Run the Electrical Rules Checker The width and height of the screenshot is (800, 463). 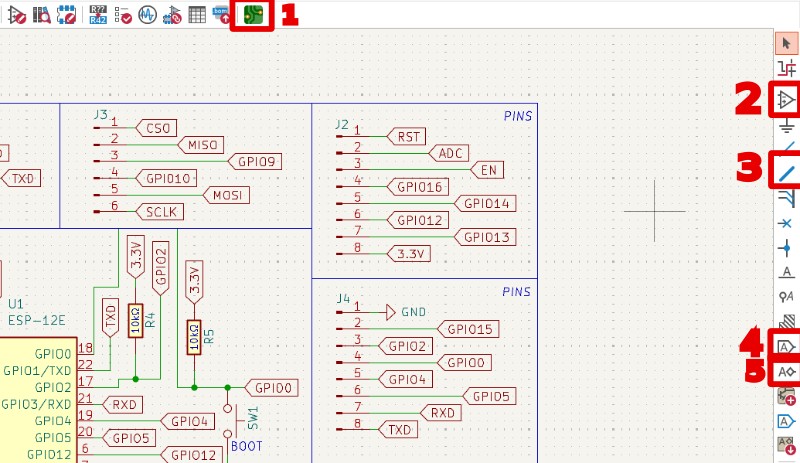[x=122, y=15]
